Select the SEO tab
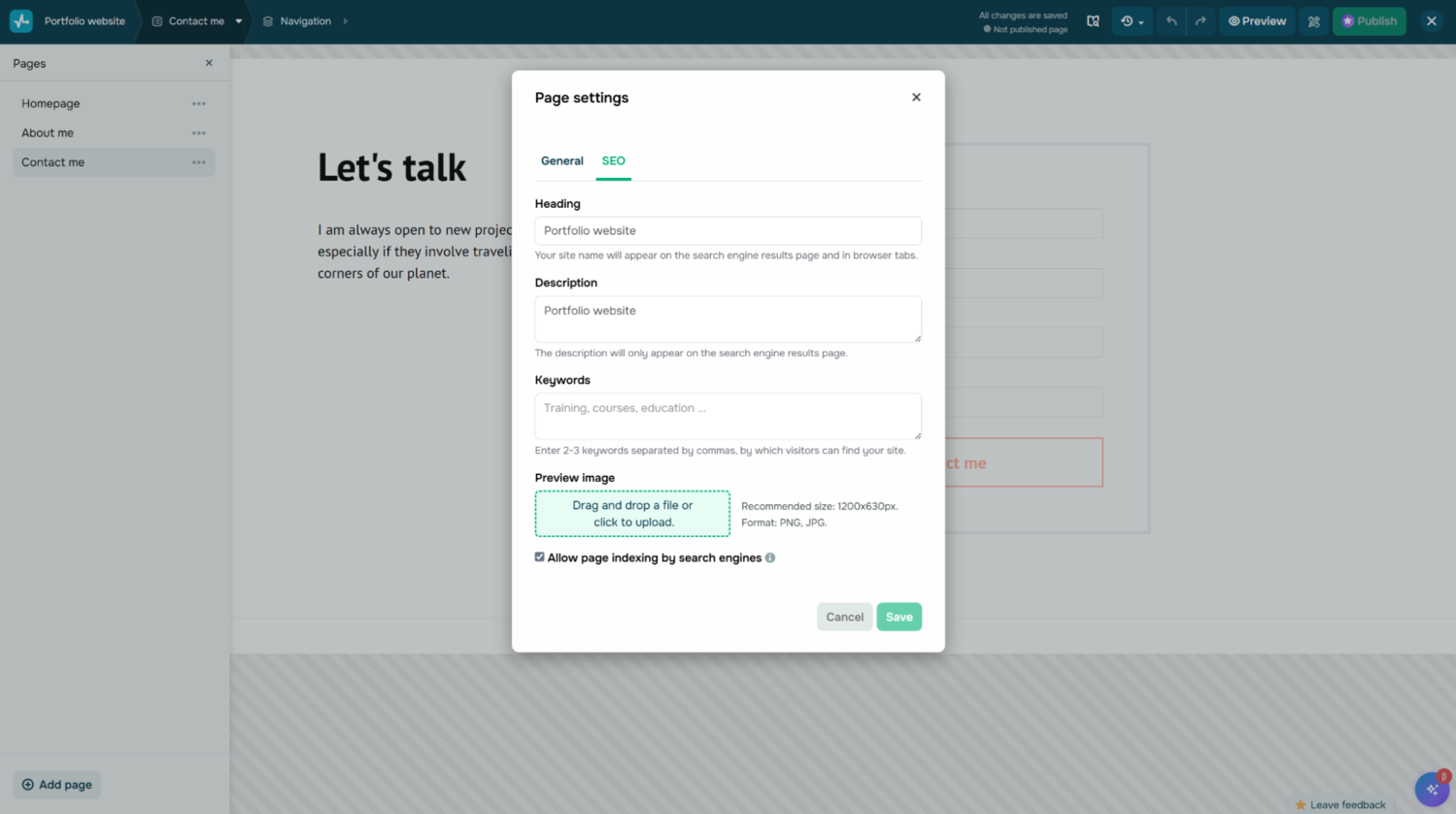 pos(613,161)
